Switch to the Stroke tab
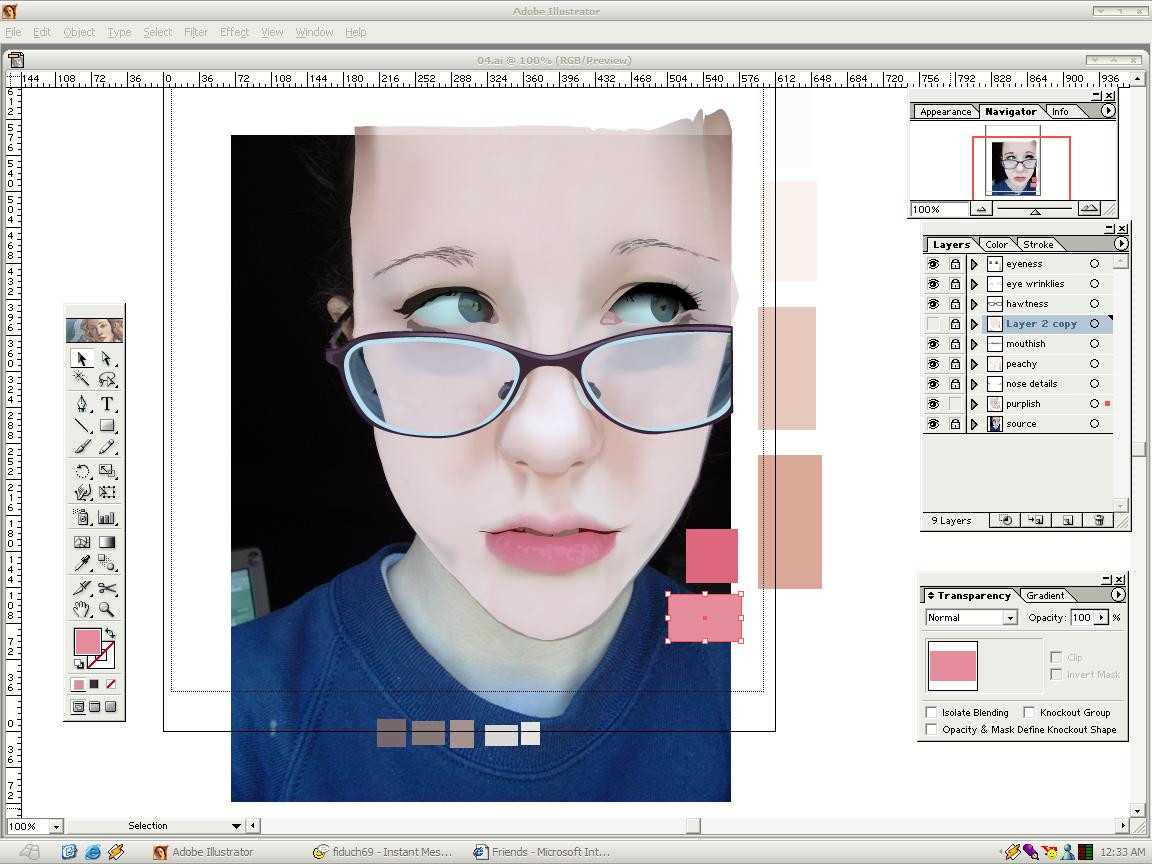 (x=1038, y=245)
